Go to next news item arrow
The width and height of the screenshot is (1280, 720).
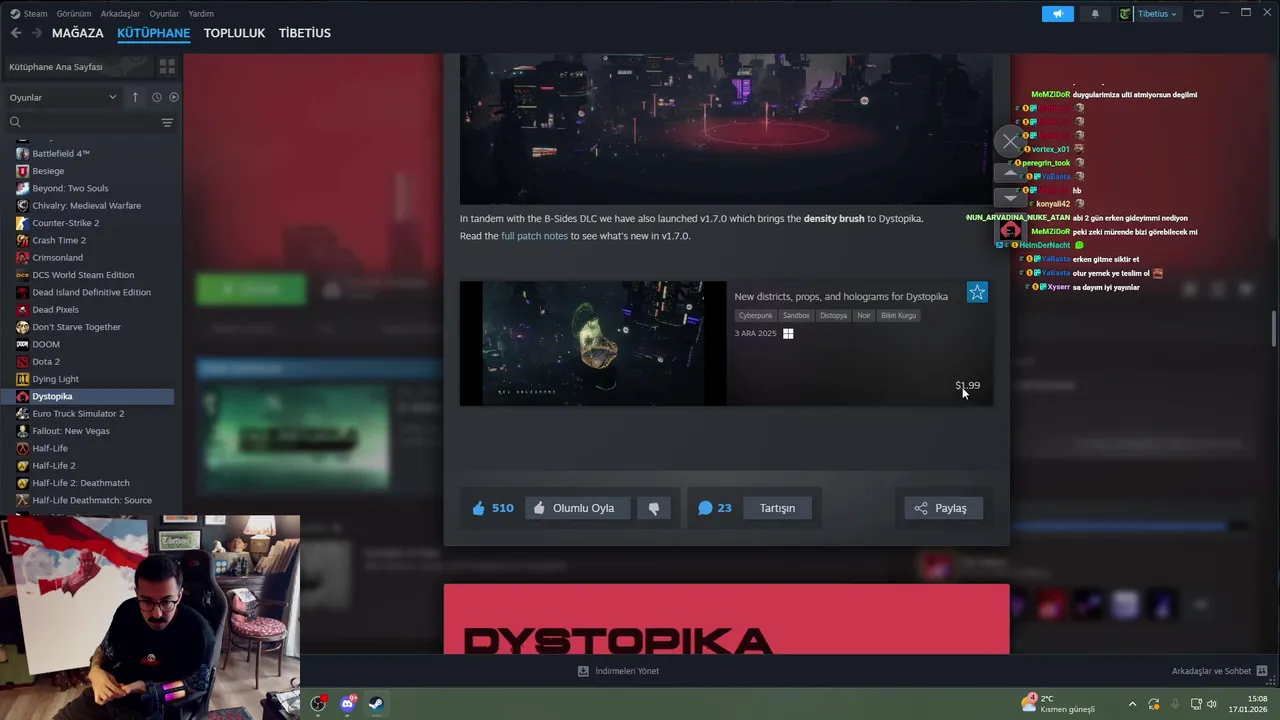pyautogui.click(x=1011, y=198)
